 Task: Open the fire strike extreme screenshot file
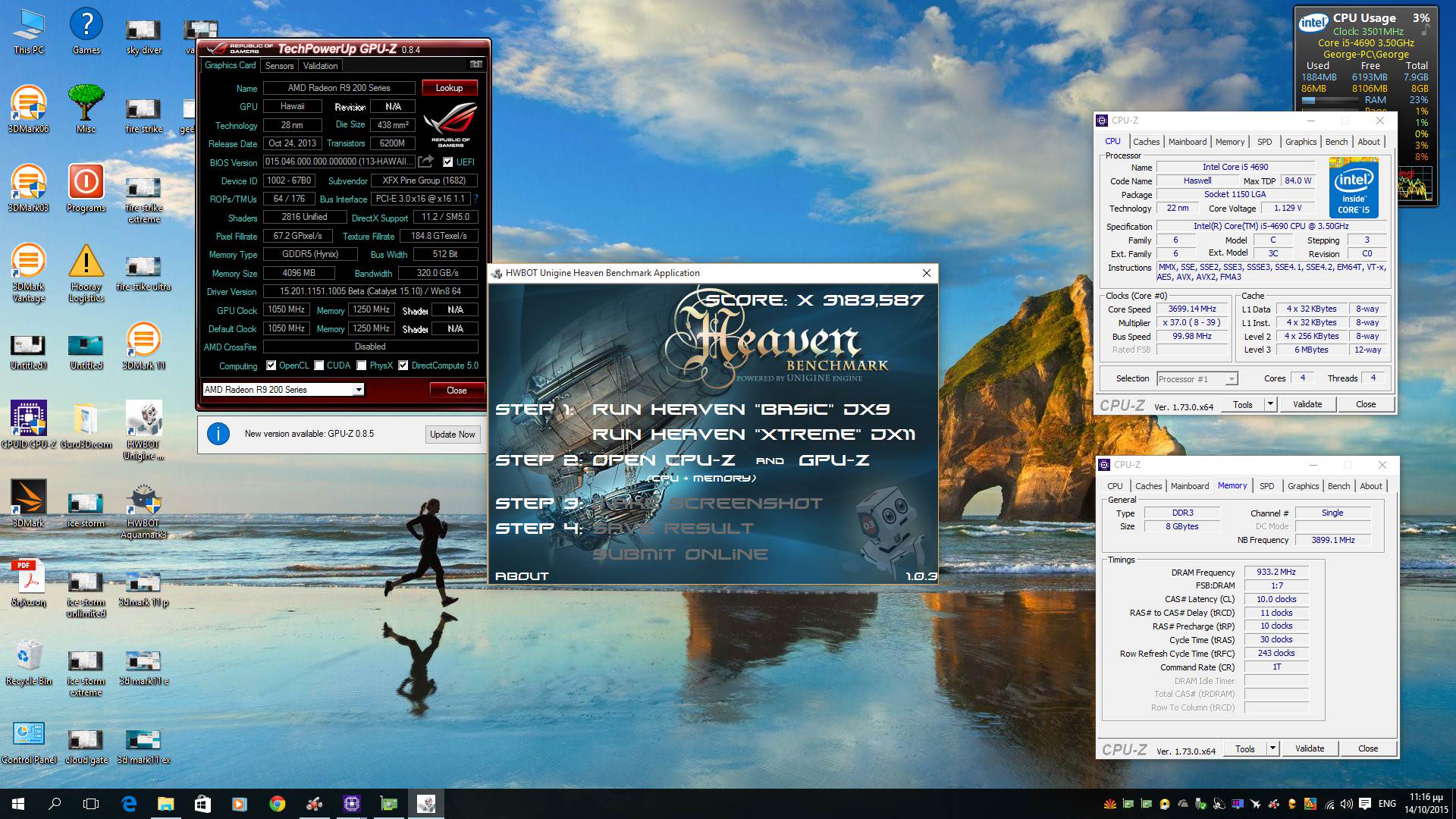tap(143, 200)
